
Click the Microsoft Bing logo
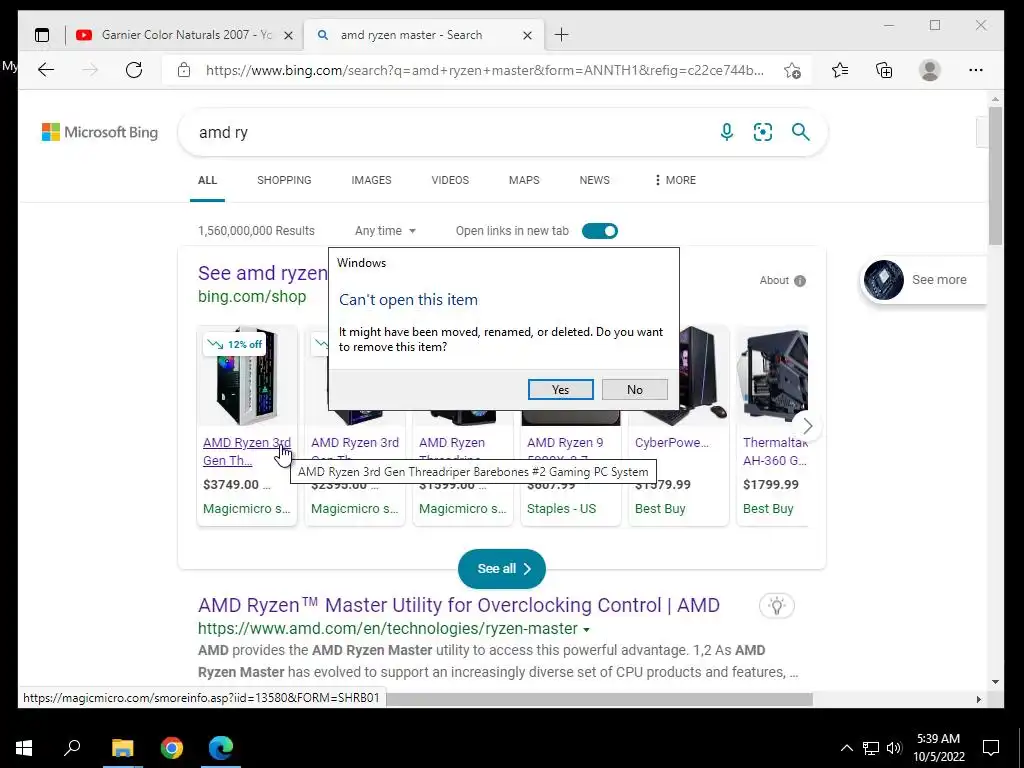100,133
